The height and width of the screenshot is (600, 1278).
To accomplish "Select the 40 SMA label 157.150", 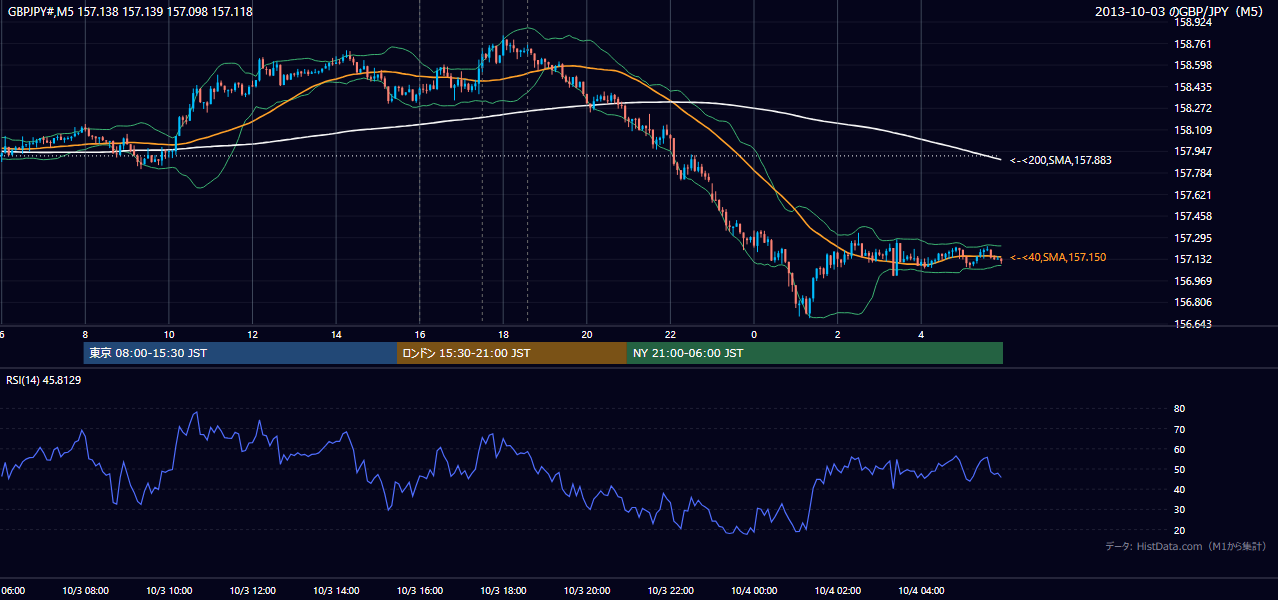I will (1058, 258).
